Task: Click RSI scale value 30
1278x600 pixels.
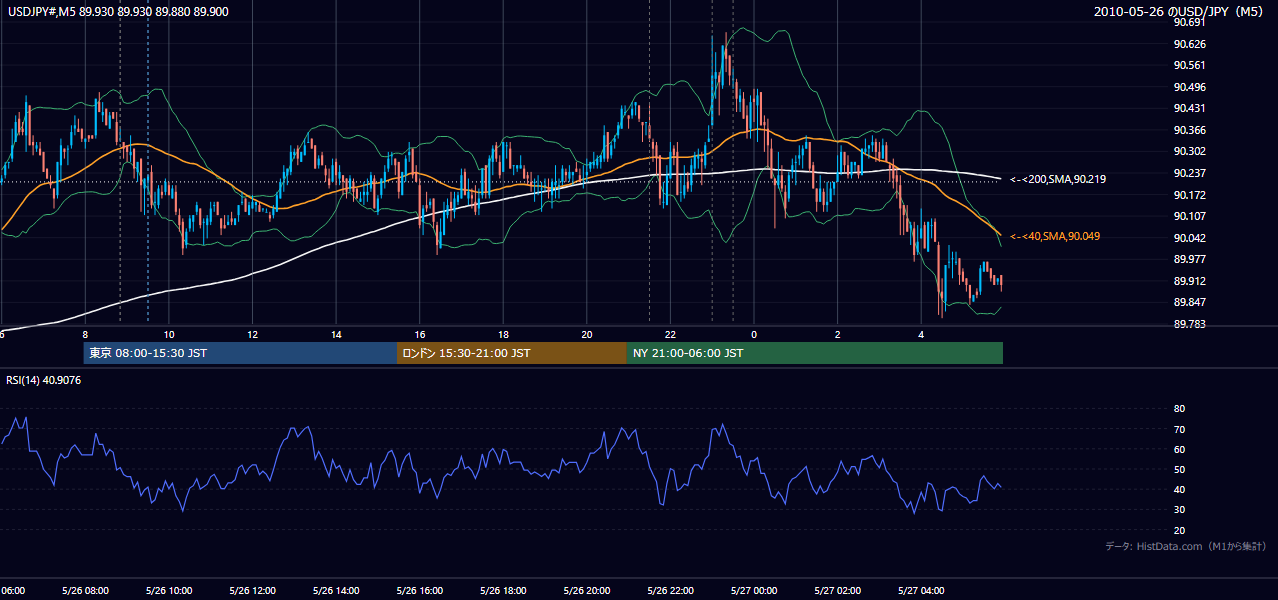Action: 1180,509
